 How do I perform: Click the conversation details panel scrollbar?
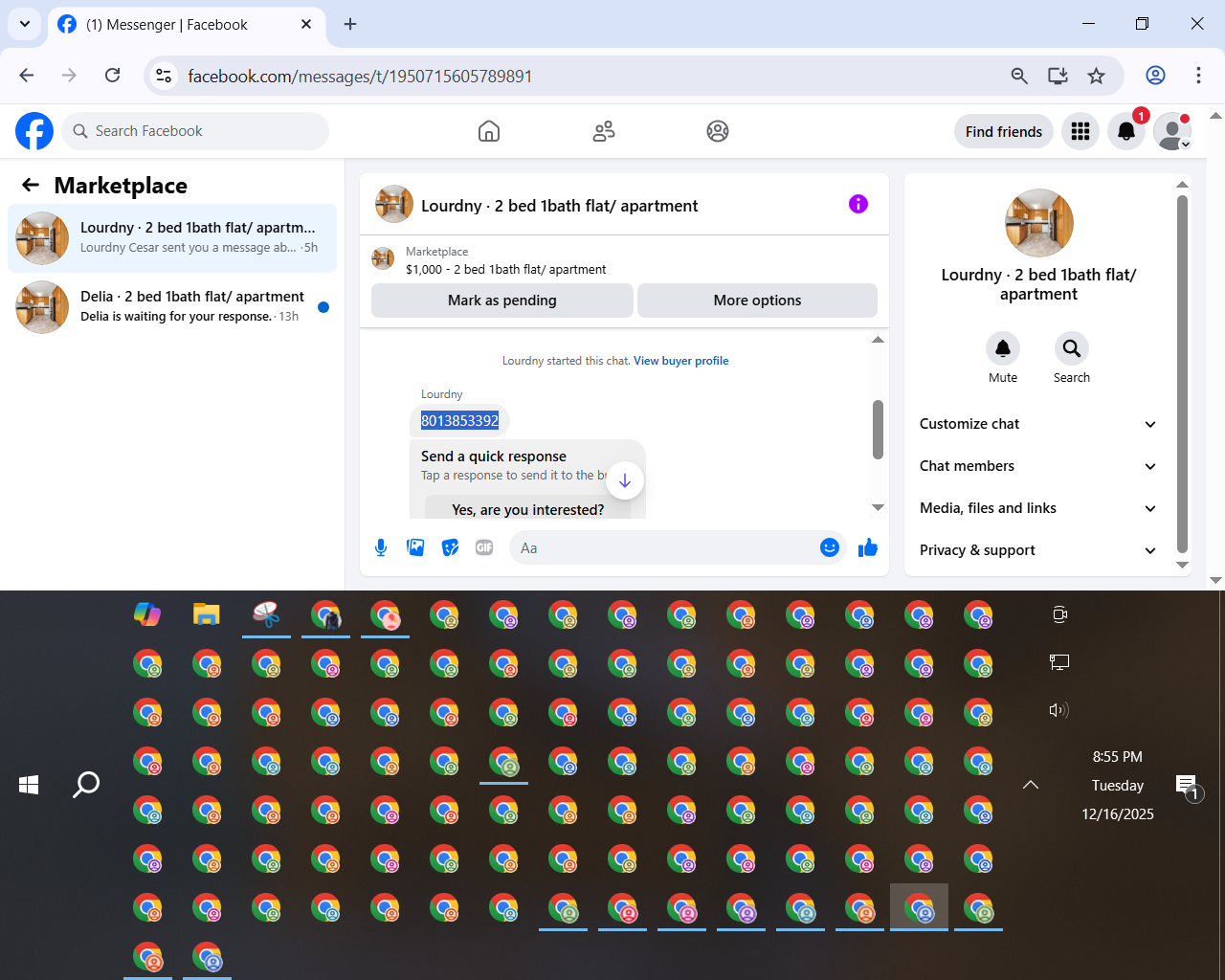(x=1182, y=374)
